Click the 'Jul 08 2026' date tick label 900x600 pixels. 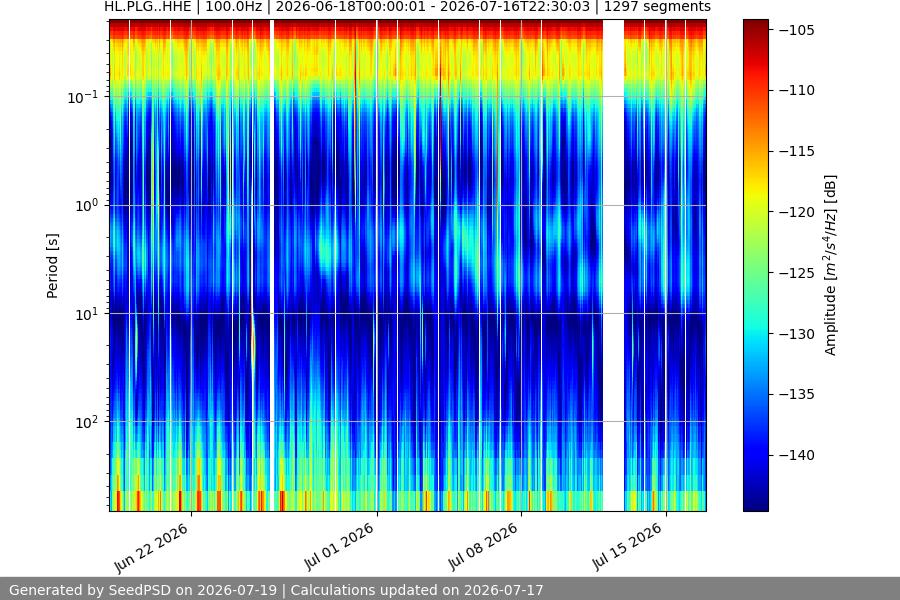click(483, 546)
